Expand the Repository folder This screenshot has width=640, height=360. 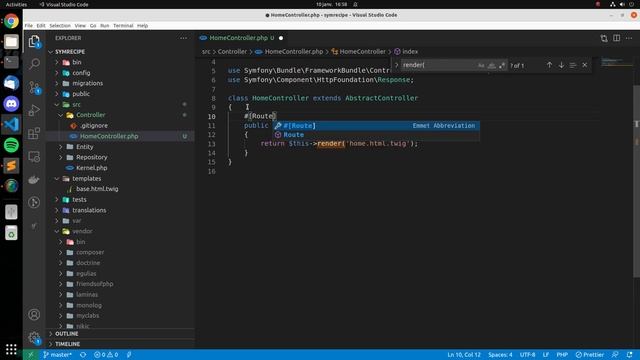(120, 157)
